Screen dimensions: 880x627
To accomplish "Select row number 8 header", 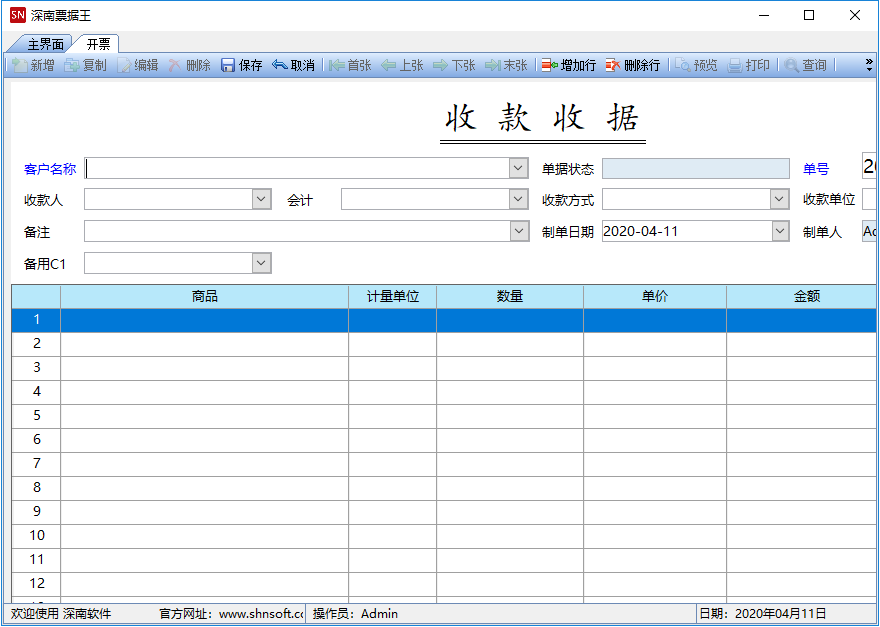I will point(36,487).
